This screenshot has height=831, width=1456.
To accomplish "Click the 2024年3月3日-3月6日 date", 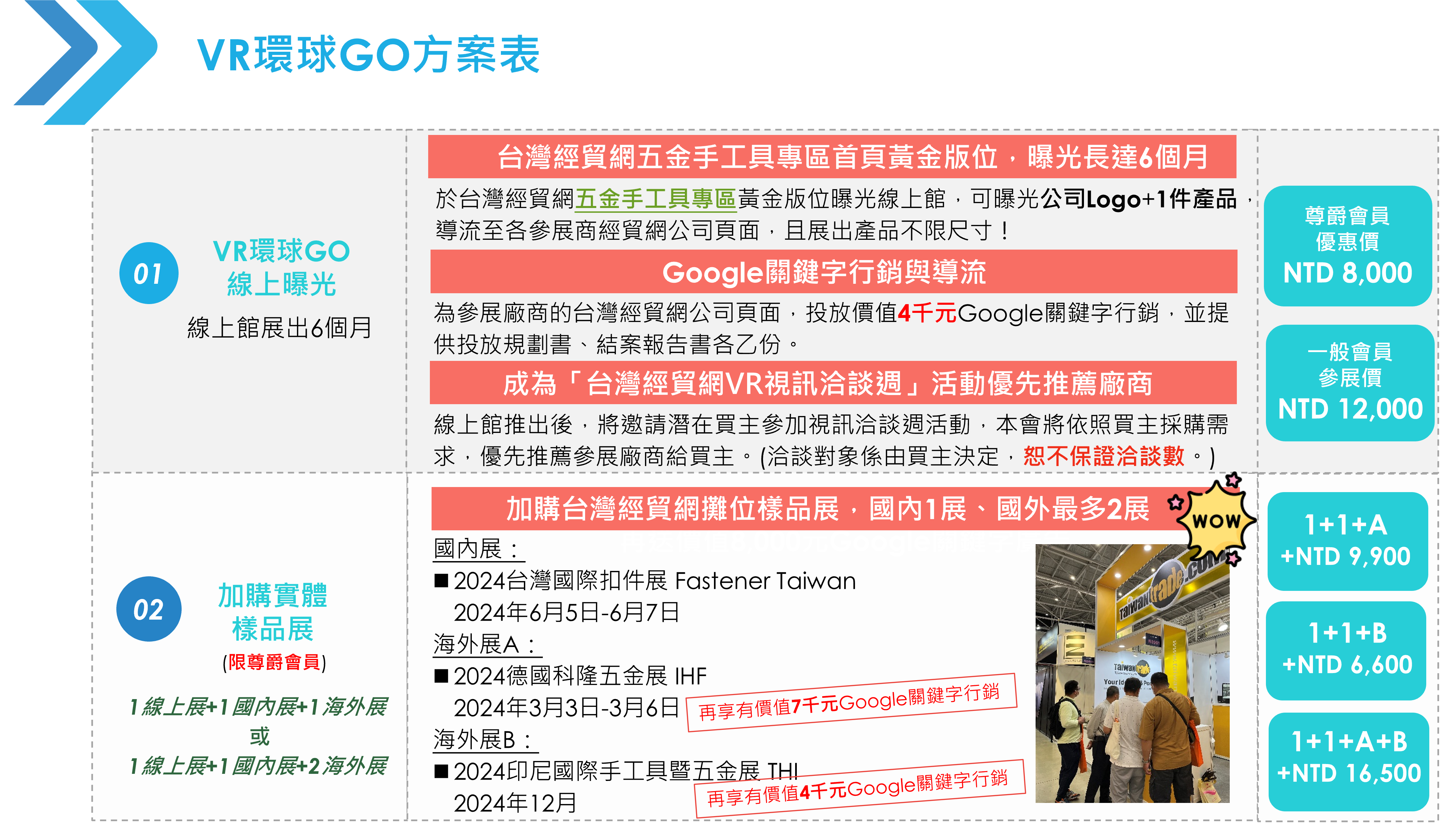I will click(x=566, y=708).
